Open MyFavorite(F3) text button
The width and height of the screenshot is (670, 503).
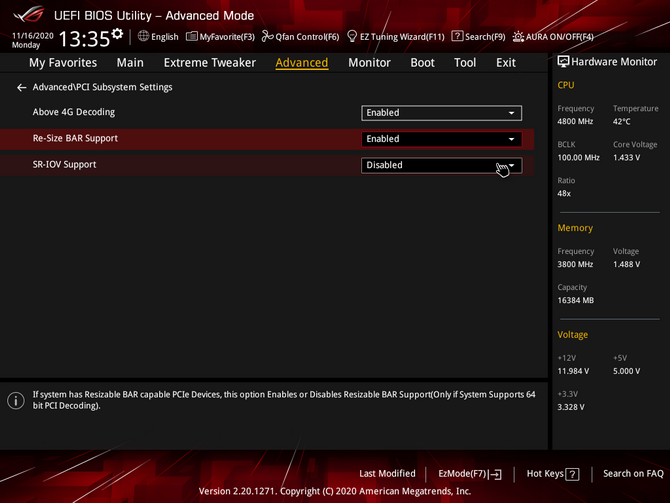click(x=227, y=37)
